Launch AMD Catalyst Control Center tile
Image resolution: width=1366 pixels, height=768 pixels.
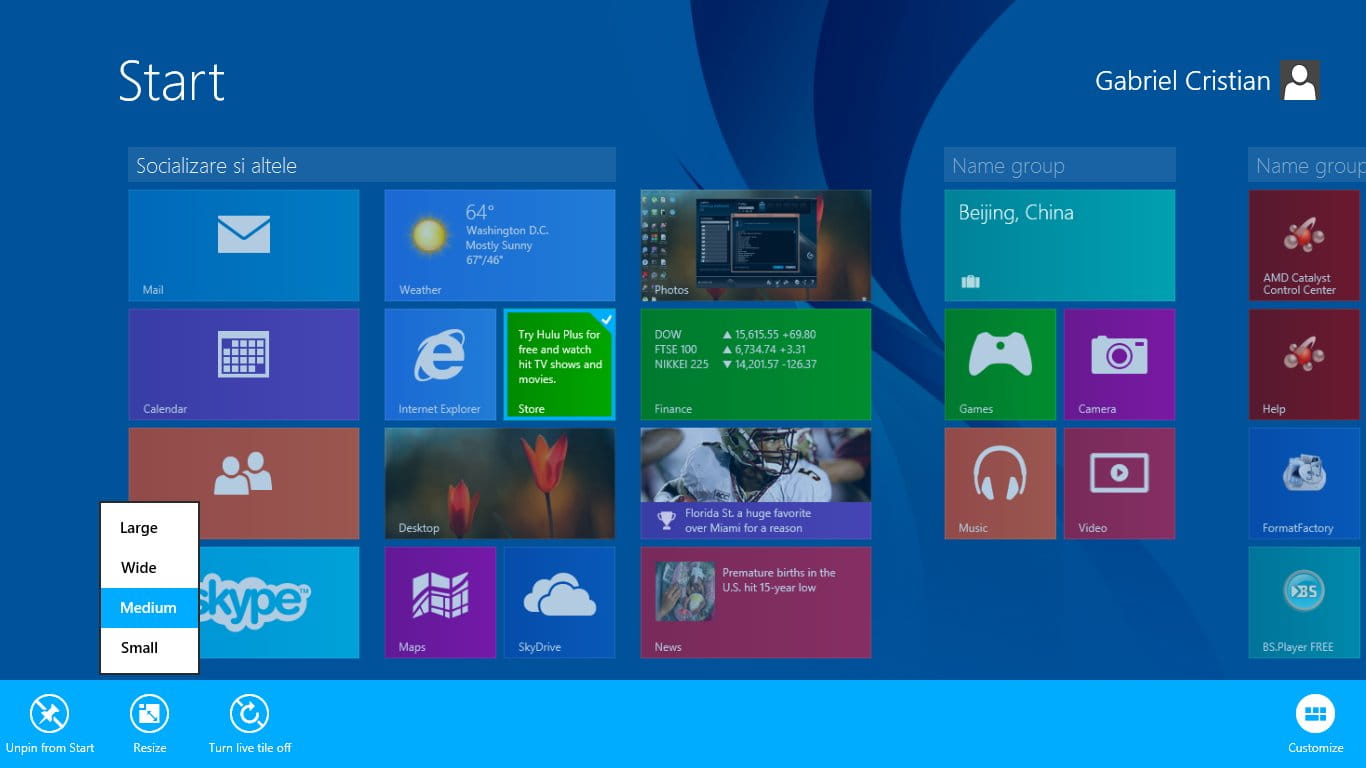[x=1304, y=245]
